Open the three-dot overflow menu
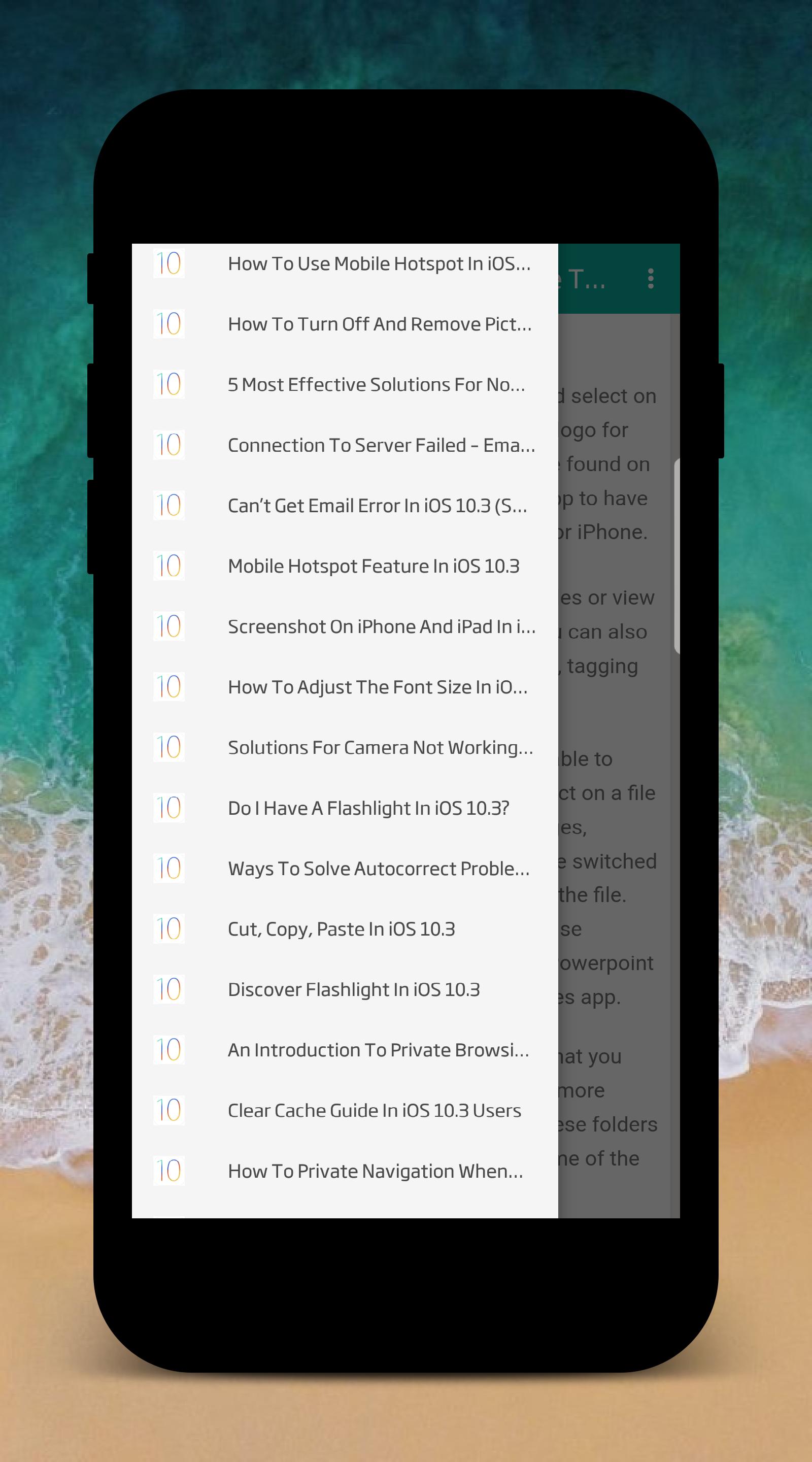 [650, 279]
